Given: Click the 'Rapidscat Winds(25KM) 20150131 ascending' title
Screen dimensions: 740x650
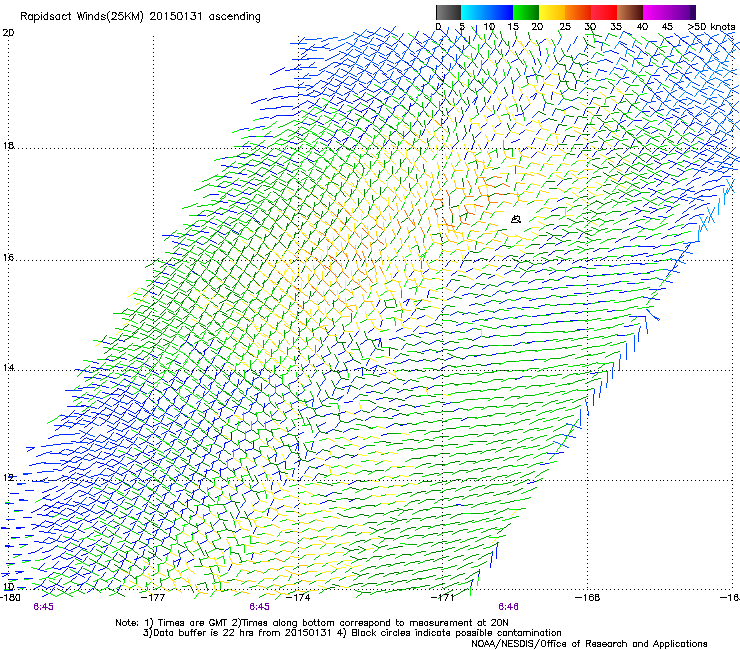Looking at the screenshot, I should click(140, 17).
